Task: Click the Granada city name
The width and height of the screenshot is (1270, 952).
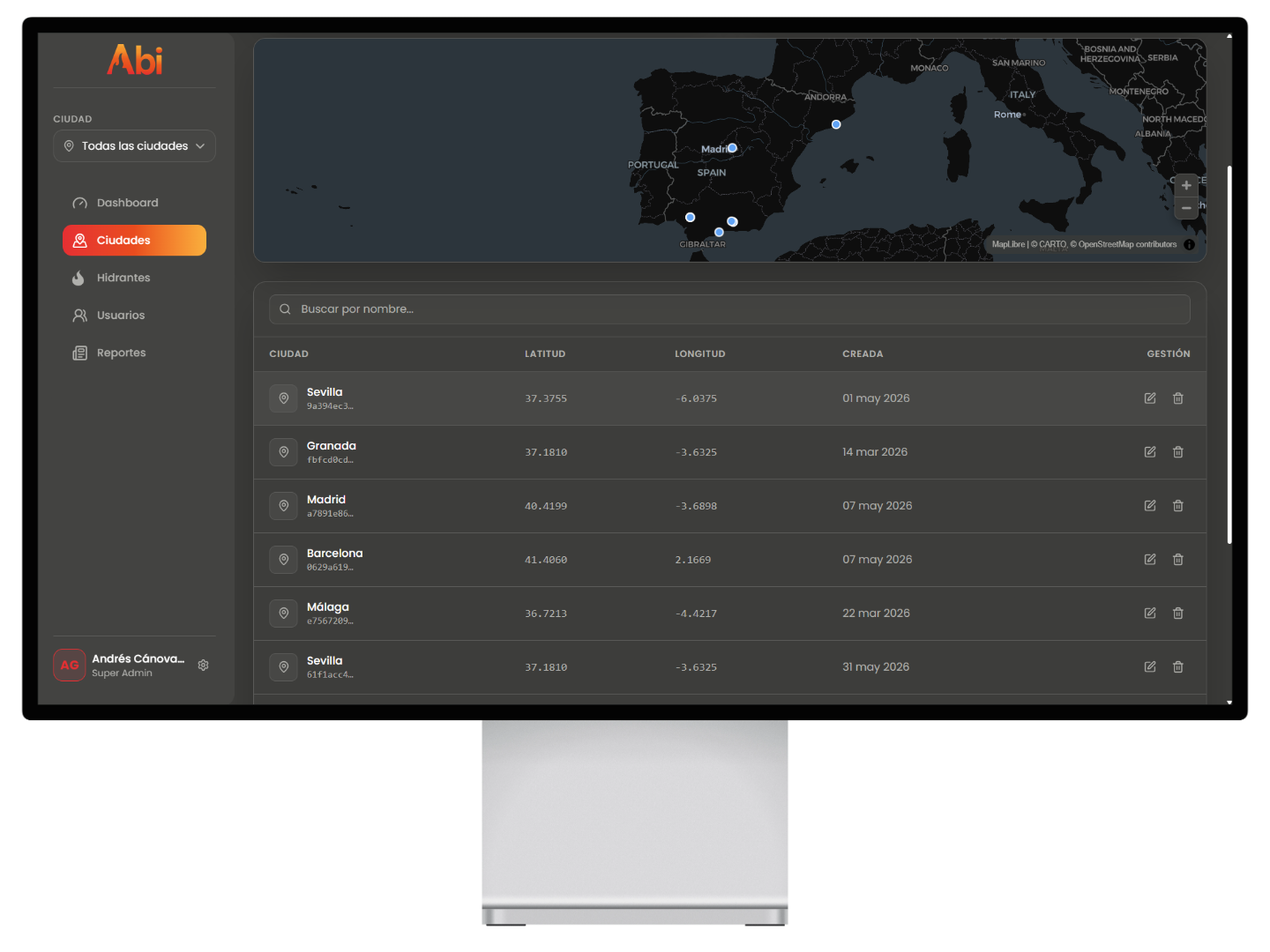Action: [332, 446]
